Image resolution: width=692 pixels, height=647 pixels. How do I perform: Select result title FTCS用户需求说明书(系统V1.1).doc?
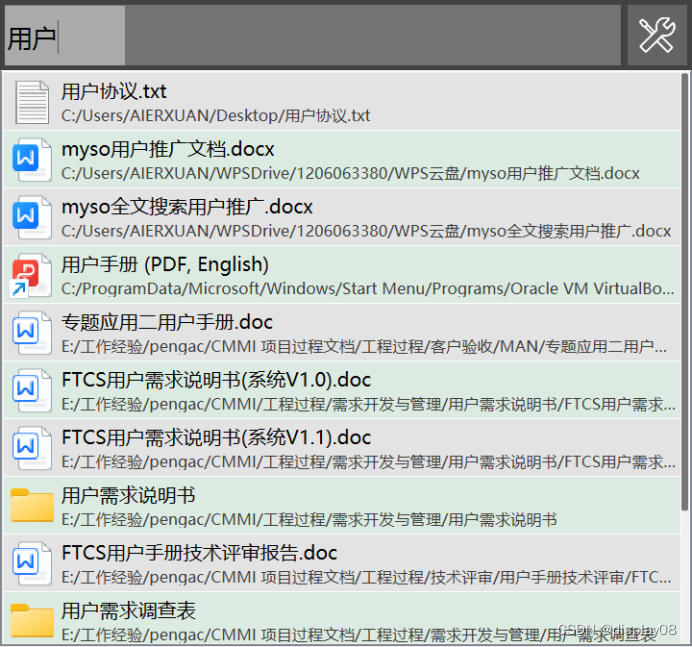216,438
